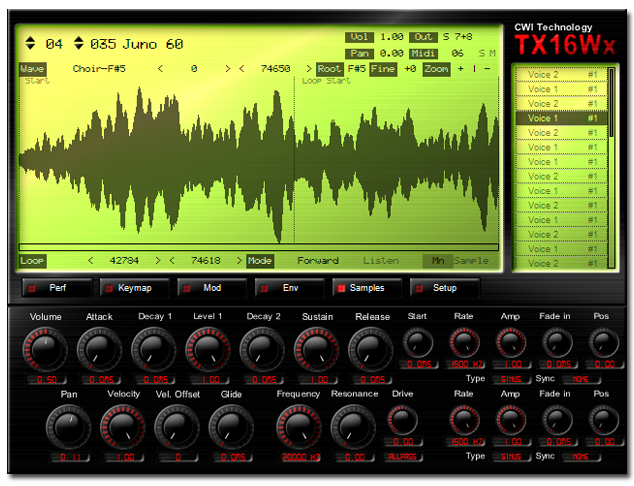Screen dimensions: 634x486
Task: Zoom out waveform with minus
Action: (487, 69)
